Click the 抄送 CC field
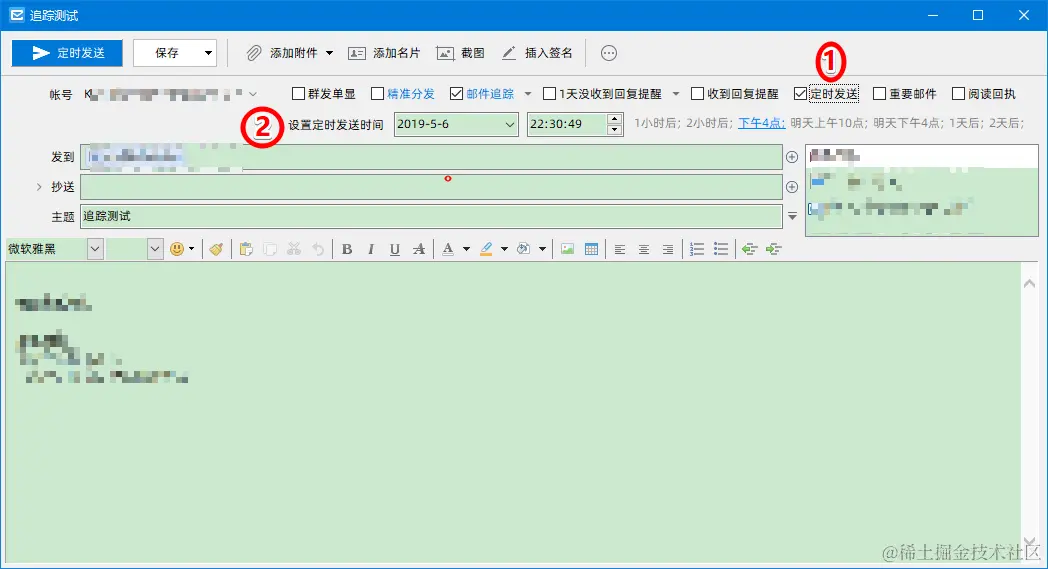 (431, 187)
